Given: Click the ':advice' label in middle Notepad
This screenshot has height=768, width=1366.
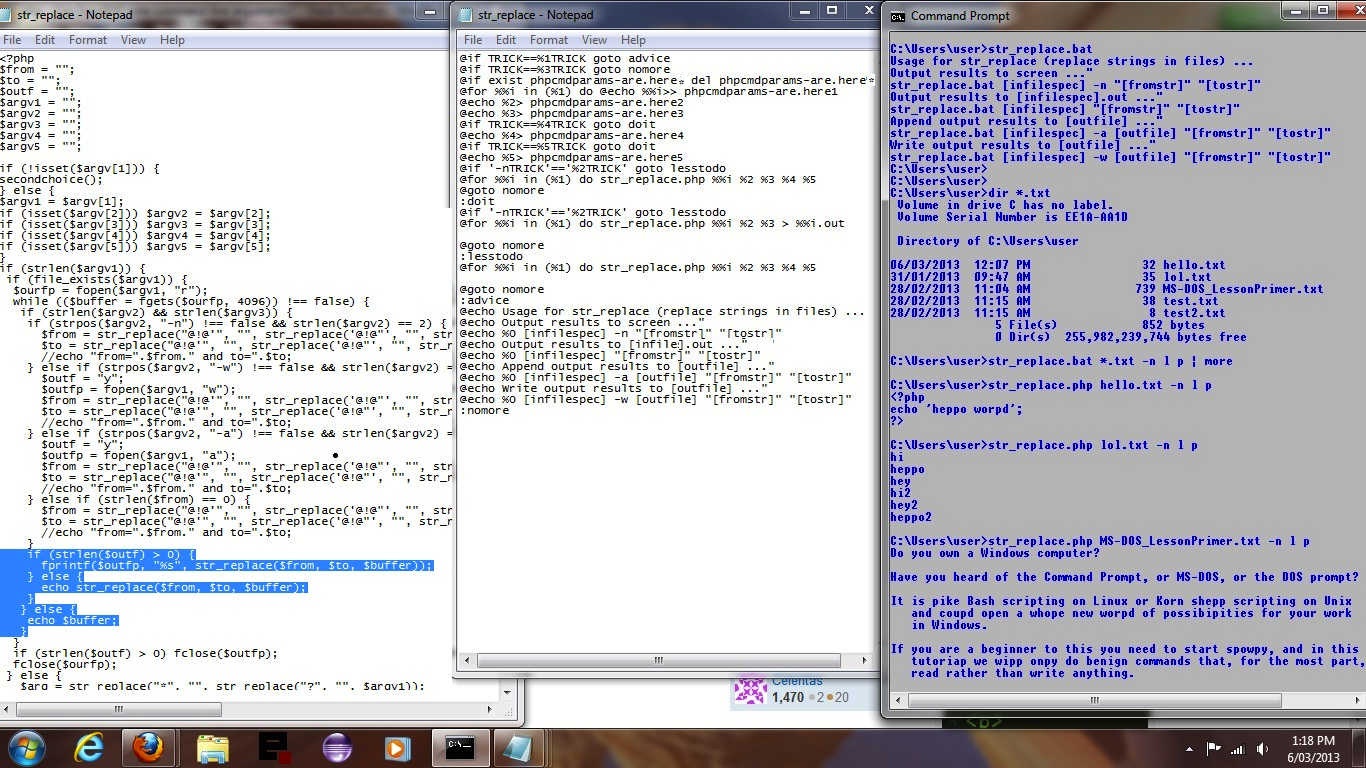Looking at the screenshot, I should tap(484, 300).
